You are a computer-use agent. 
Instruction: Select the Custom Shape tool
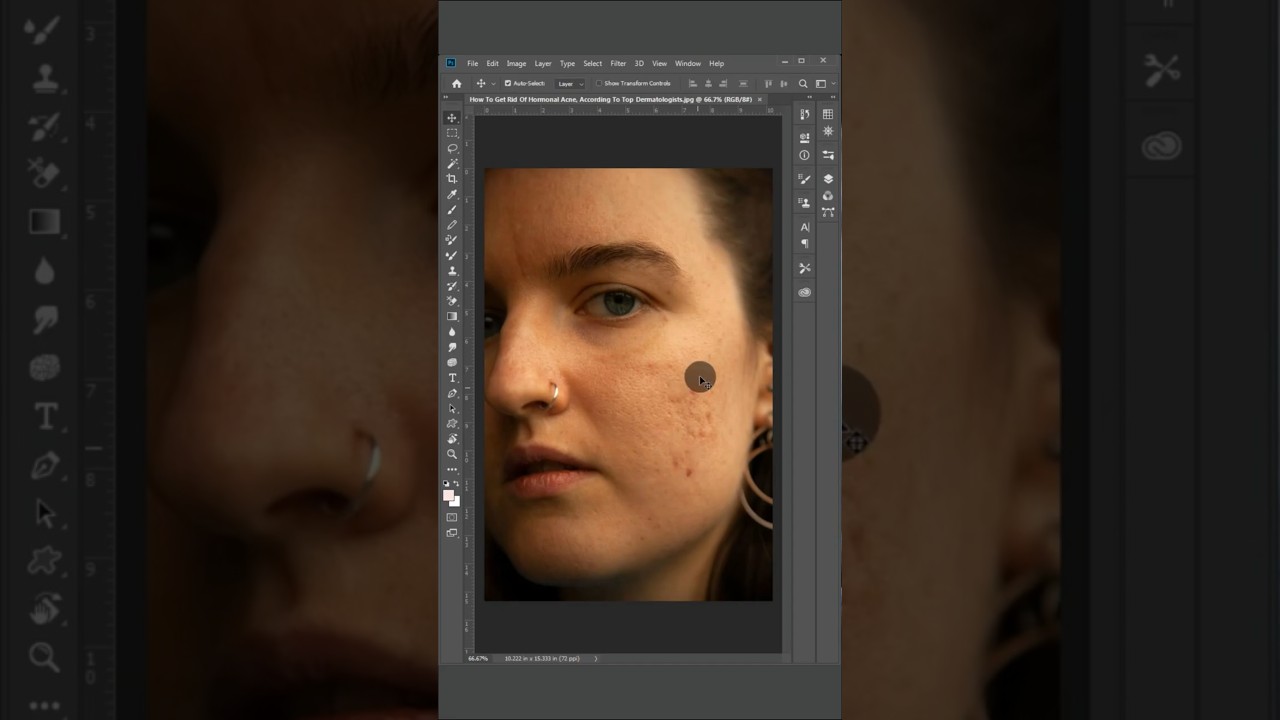(452, 423)
